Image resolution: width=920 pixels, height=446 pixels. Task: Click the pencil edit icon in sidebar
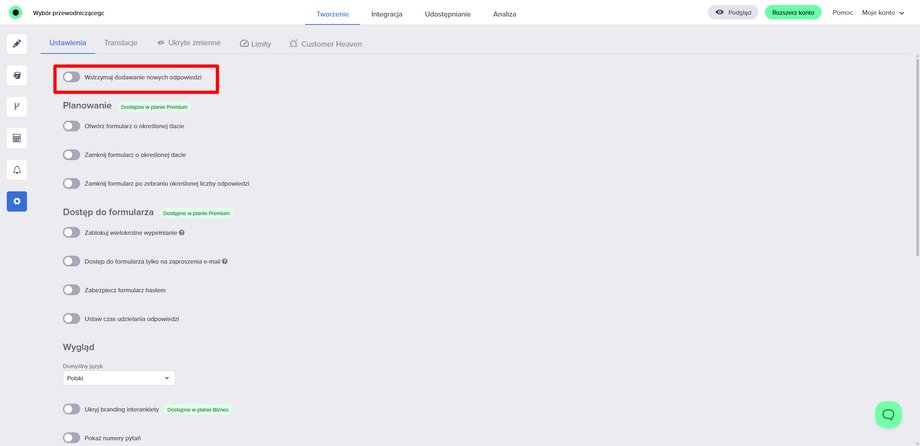pos(17,44)
